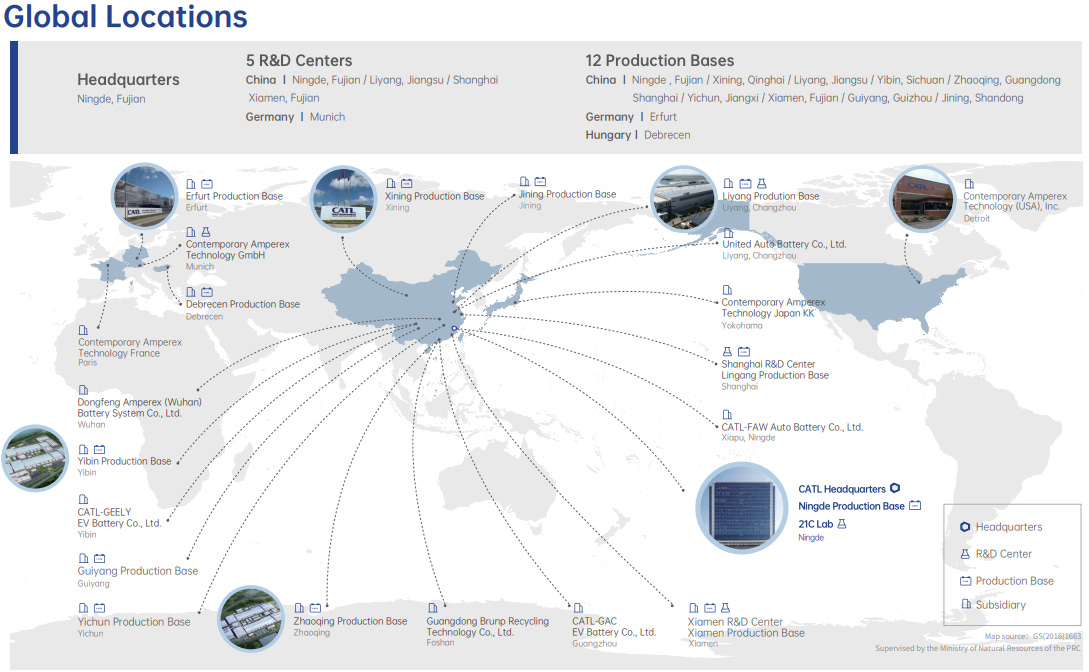Click the subsidiary icon above Guangdong Brunp Recycling
Viewport: 1089px width, 672px height.
point(433,608)
